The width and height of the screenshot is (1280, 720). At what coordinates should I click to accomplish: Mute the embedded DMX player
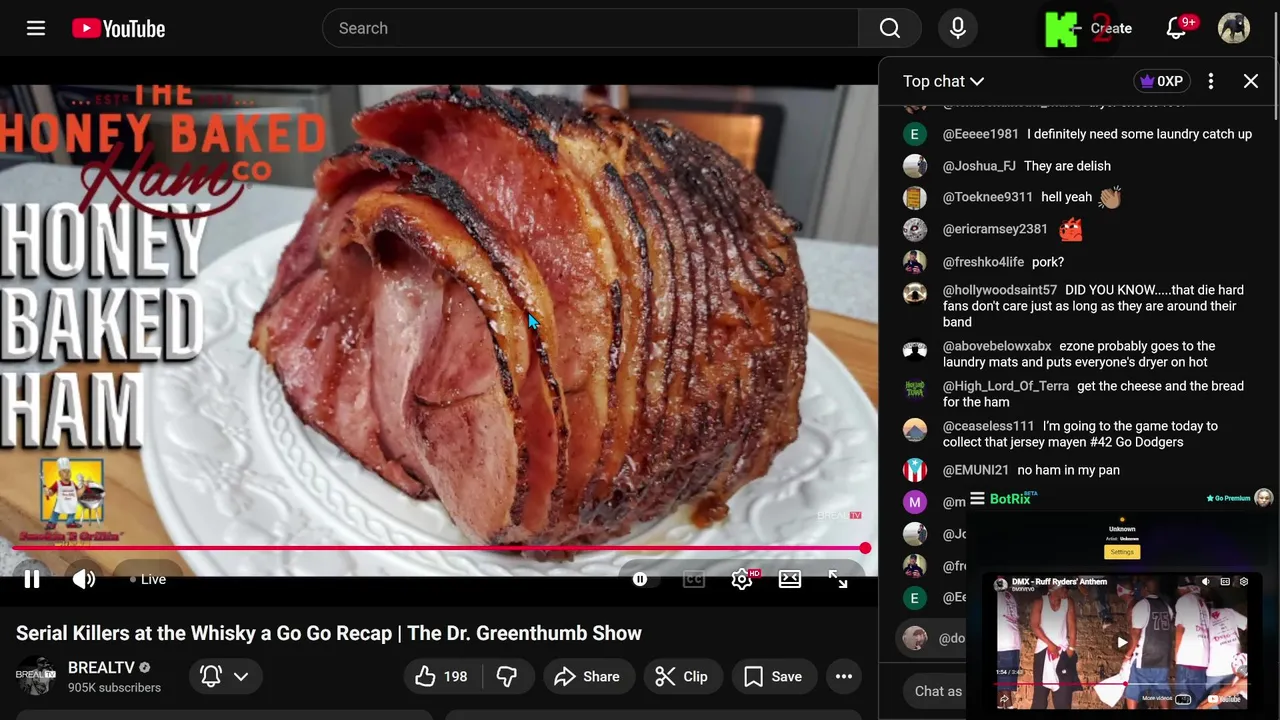pos(1206,581)
